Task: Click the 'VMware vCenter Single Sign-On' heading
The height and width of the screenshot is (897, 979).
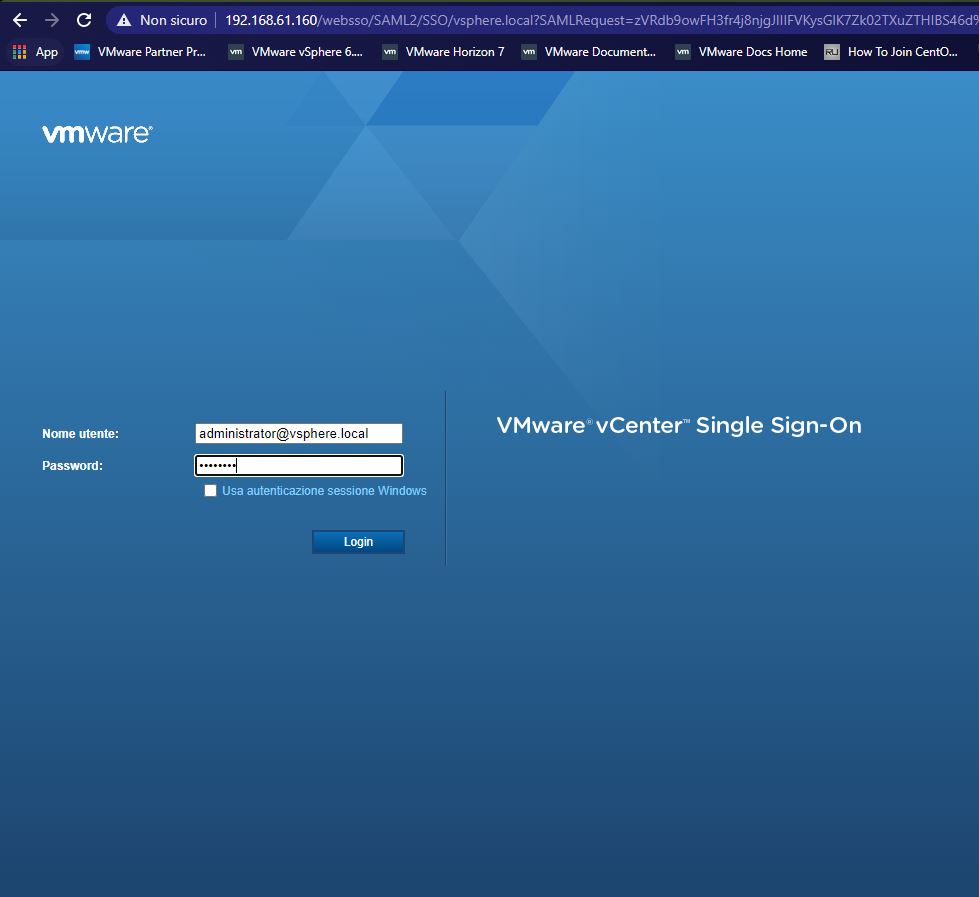Action: (x=679, y=425)
